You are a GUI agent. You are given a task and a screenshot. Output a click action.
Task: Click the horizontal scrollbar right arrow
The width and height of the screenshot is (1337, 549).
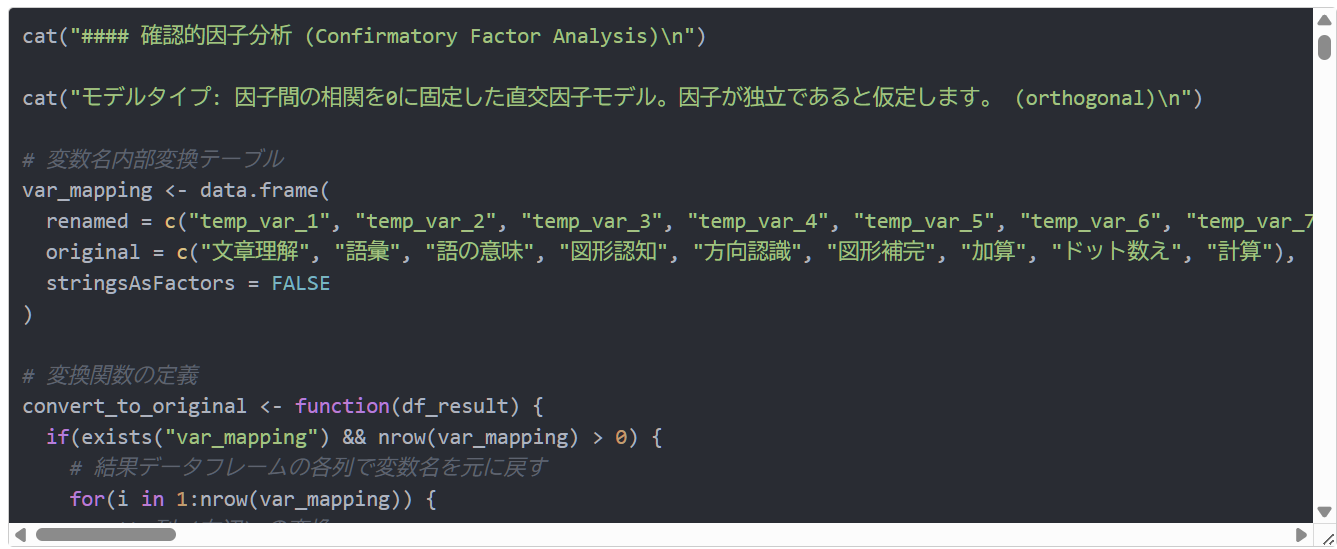(x=1301, y=535)
